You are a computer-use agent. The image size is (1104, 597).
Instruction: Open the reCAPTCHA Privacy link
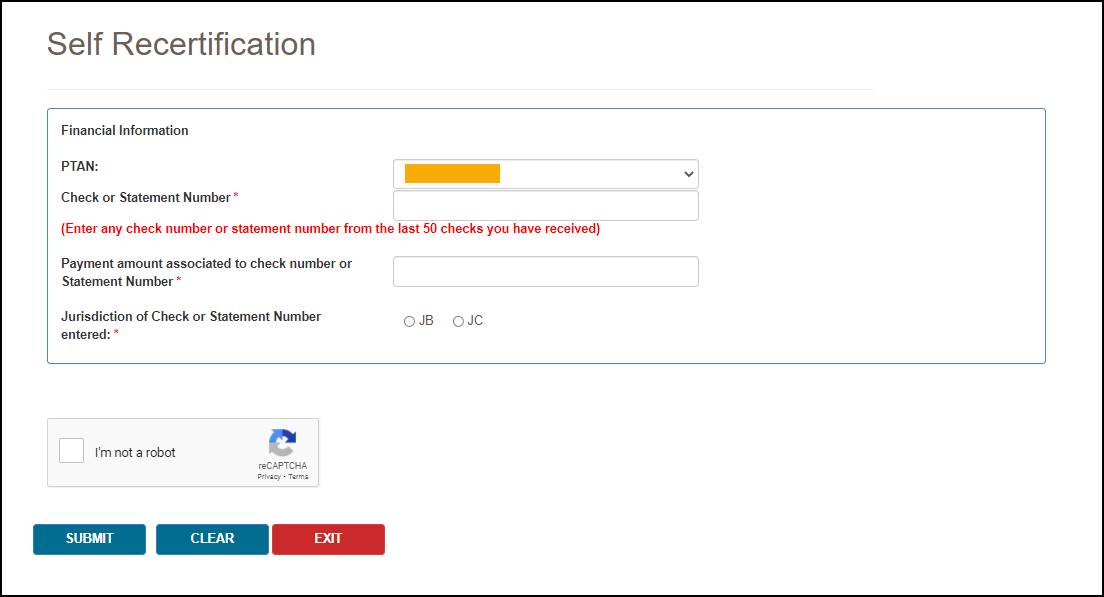(x=268, y=477)
